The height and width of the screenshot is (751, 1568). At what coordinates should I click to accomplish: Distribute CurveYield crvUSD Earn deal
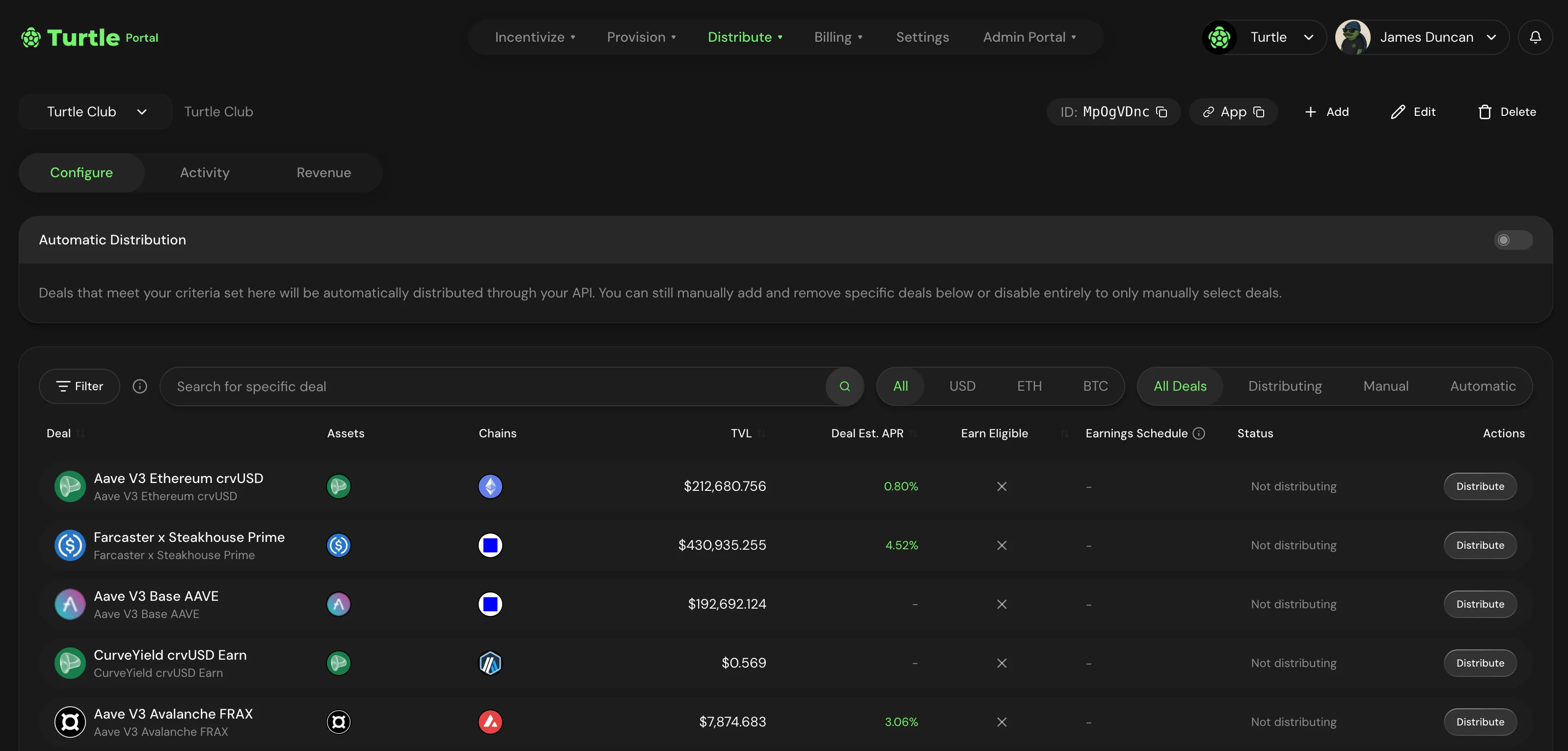click(1480, 663)
